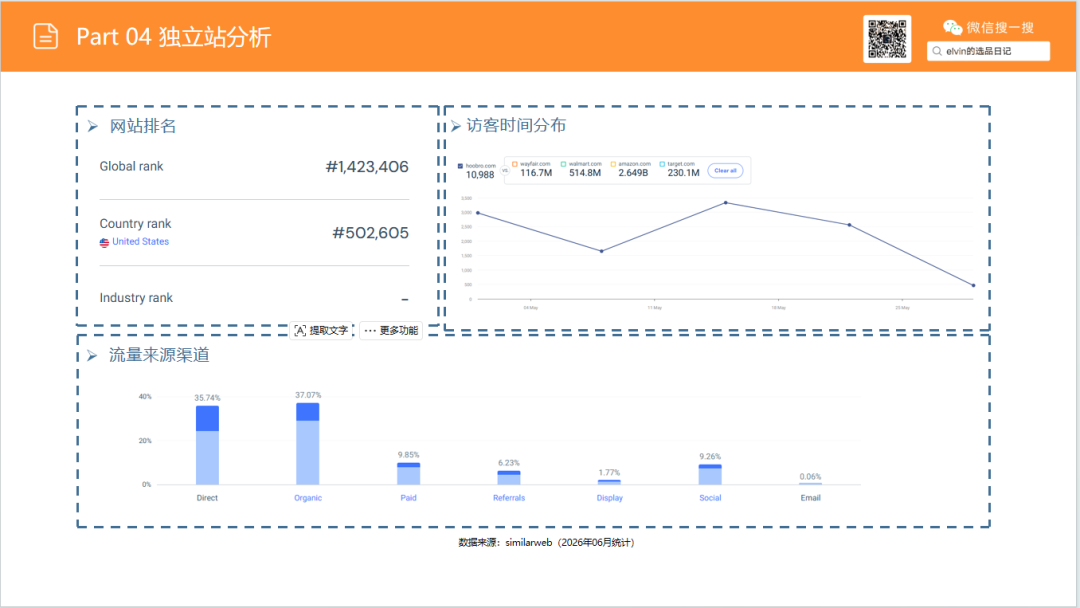
Task: Click the extract text icon button
Action: click(322, 331)
